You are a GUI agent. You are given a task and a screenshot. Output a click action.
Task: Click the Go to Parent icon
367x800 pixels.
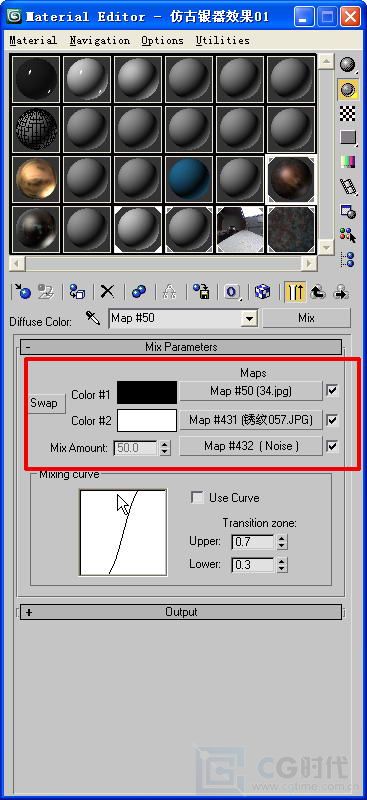coord(317,292)
